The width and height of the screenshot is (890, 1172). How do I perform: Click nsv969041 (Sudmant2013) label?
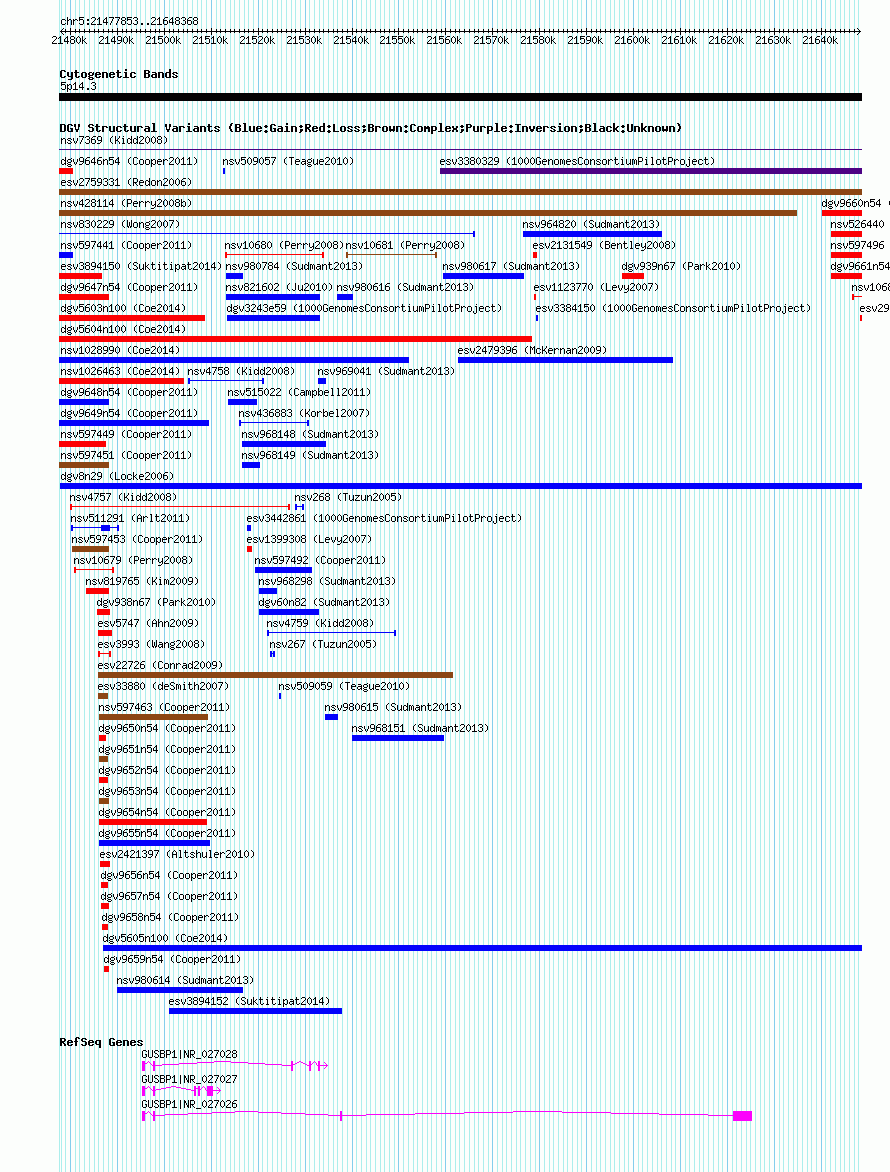pos(386,371)
